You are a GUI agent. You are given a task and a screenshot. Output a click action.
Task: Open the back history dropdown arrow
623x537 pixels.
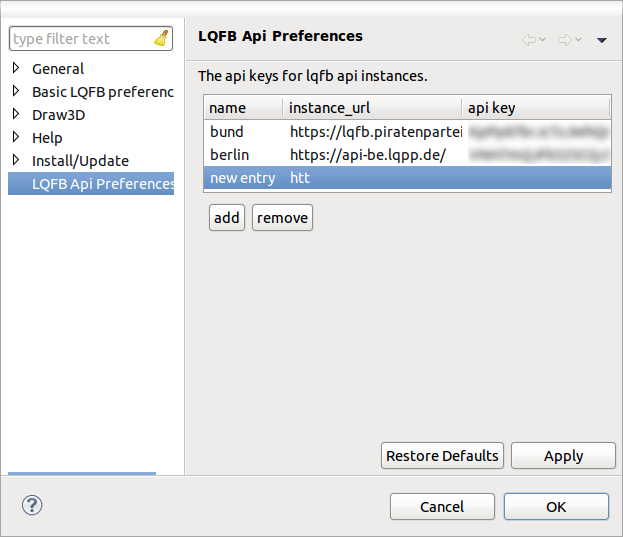coord(542,40)
